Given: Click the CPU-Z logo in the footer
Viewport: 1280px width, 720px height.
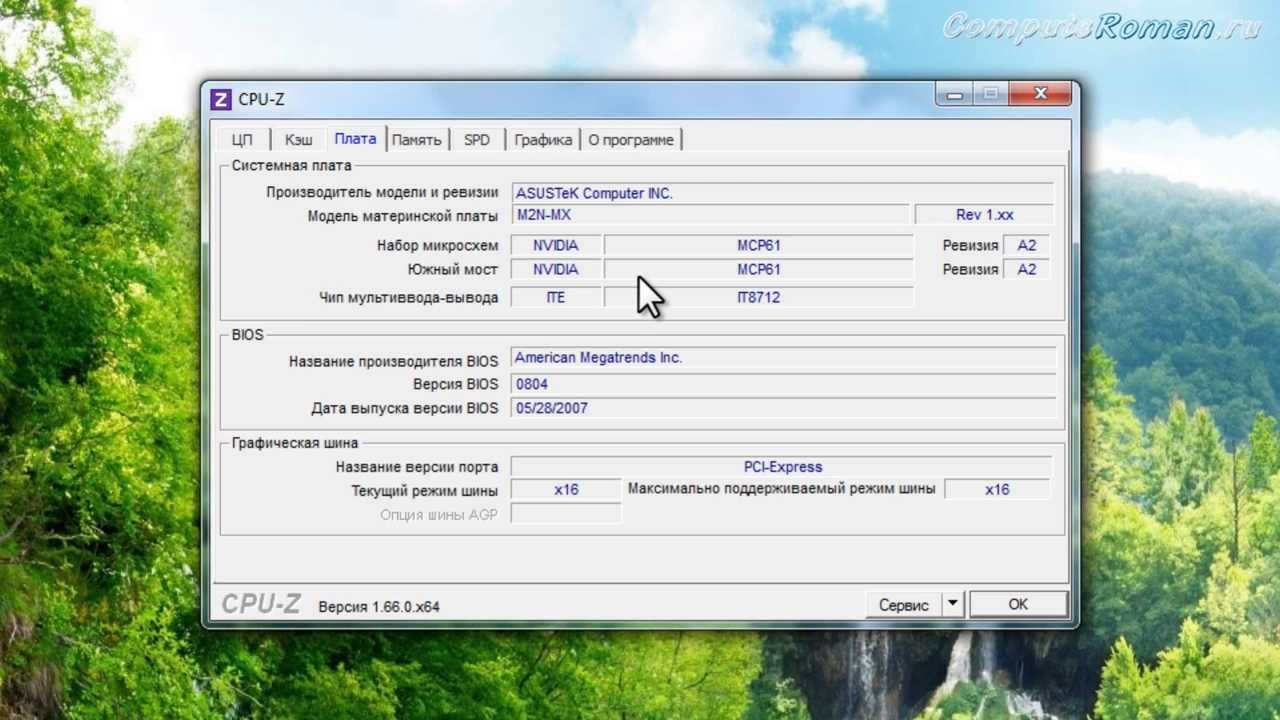Looking at the screenshot, I should pos(260,604).
